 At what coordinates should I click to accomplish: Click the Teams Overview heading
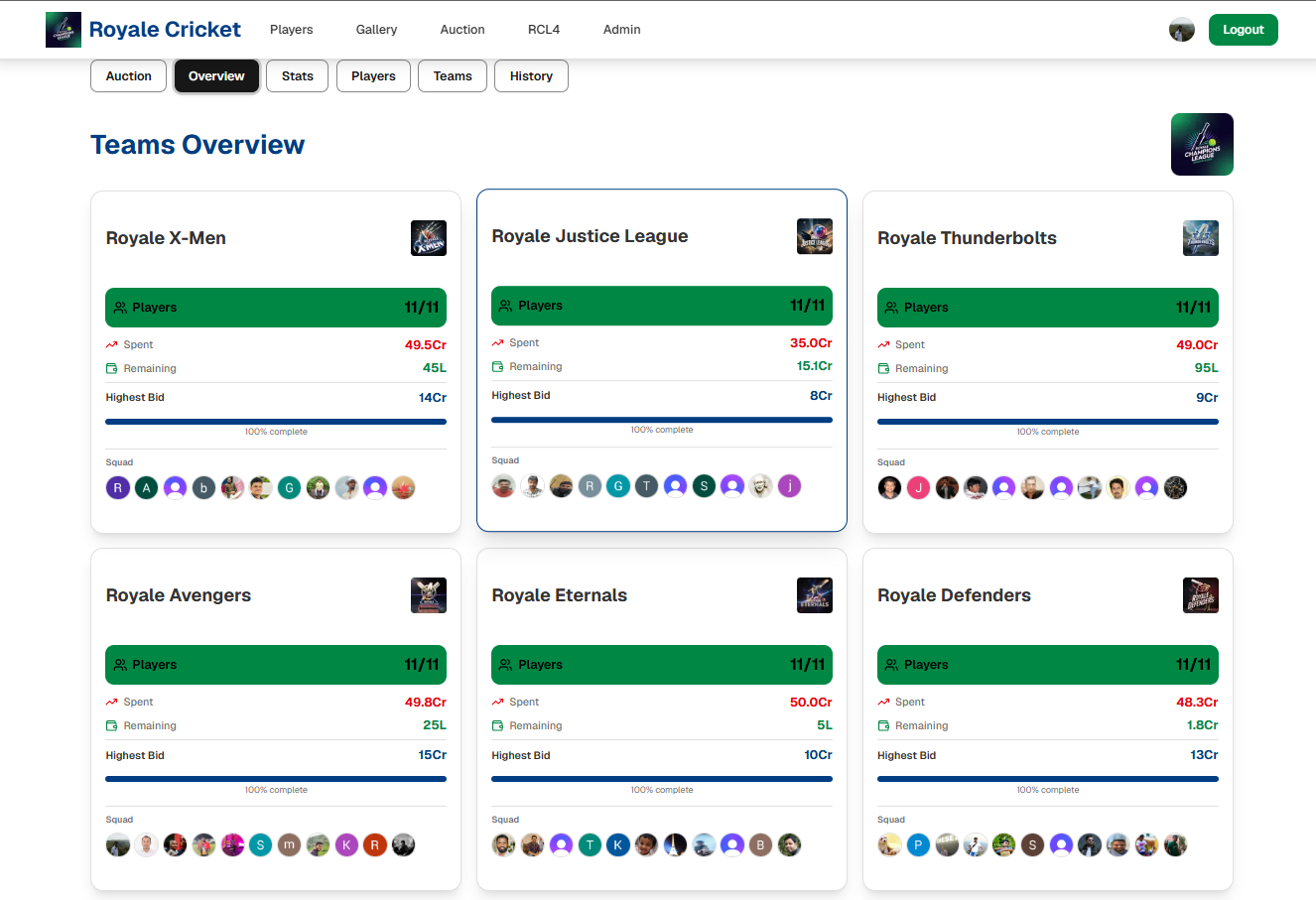point(197,145)
